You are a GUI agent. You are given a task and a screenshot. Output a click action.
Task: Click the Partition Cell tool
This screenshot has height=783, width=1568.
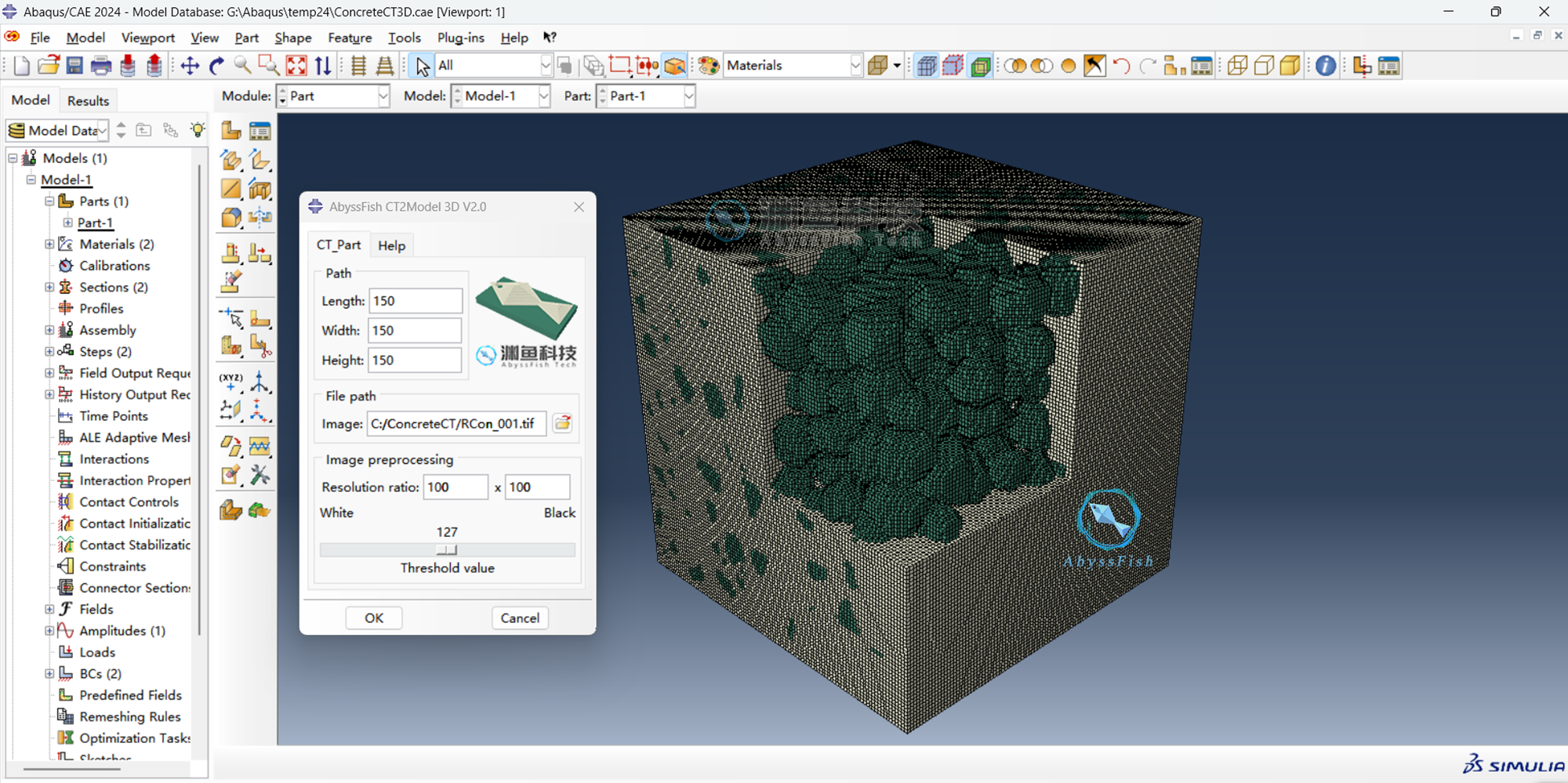231,346
